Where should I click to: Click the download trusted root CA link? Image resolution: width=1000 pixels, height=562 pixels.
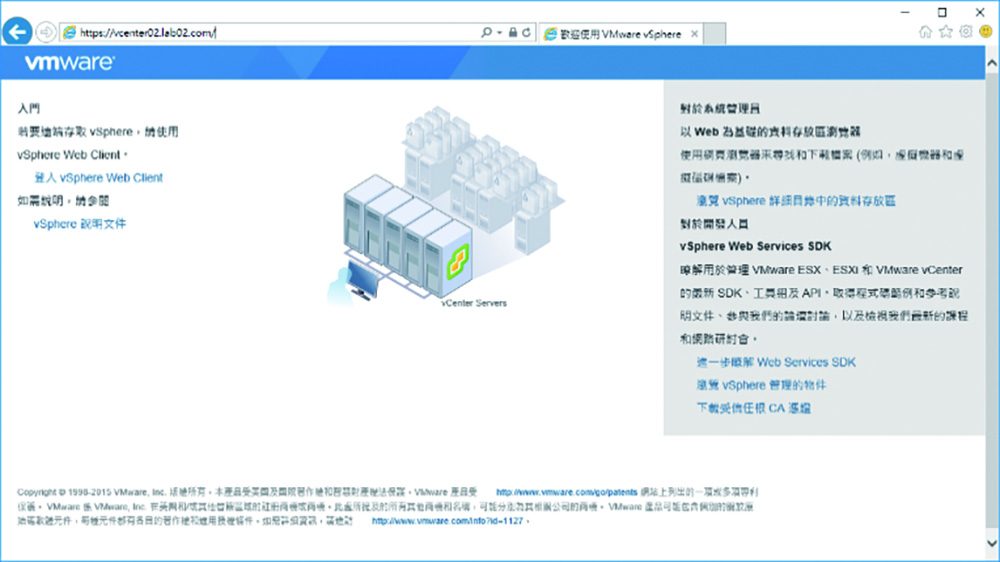coord(753,408)
